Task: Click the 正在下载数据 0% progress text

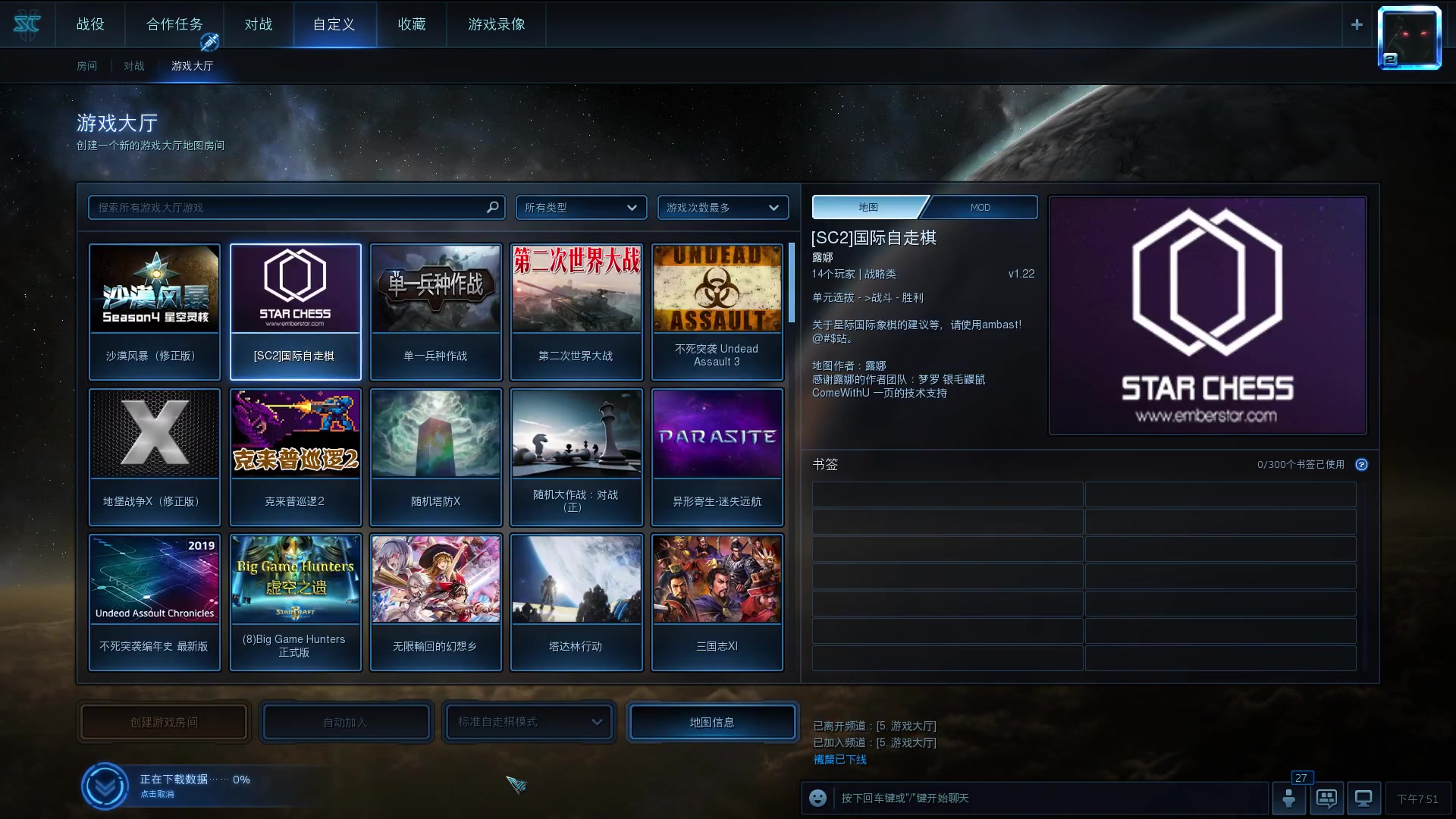Action: point(195,779)
